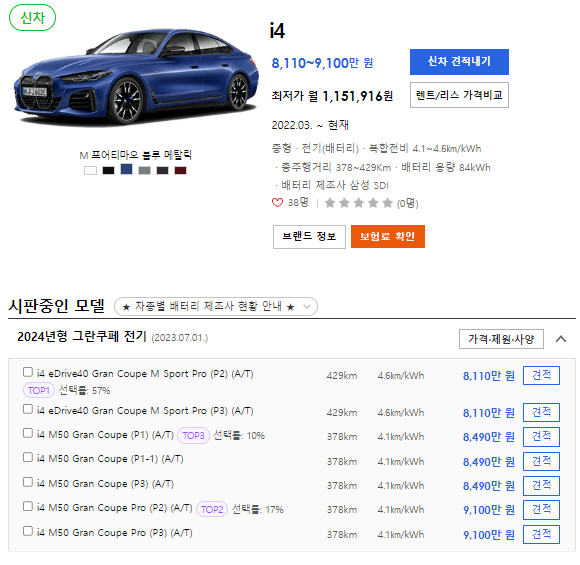Open 차종별 배터리 제조사 현황 안내 dropdown
Image resolution: width=580 pixels, height=565 pixels.
(216, 306)
